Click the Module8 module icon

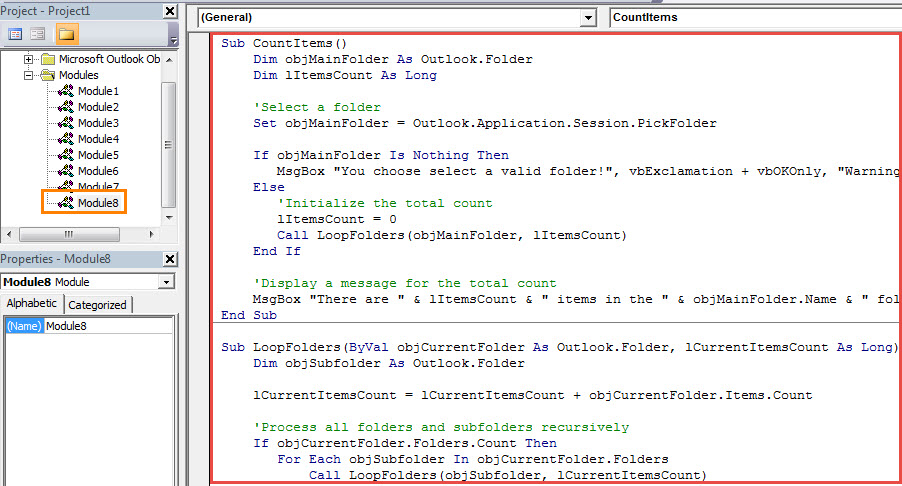[x=66, y=202]
